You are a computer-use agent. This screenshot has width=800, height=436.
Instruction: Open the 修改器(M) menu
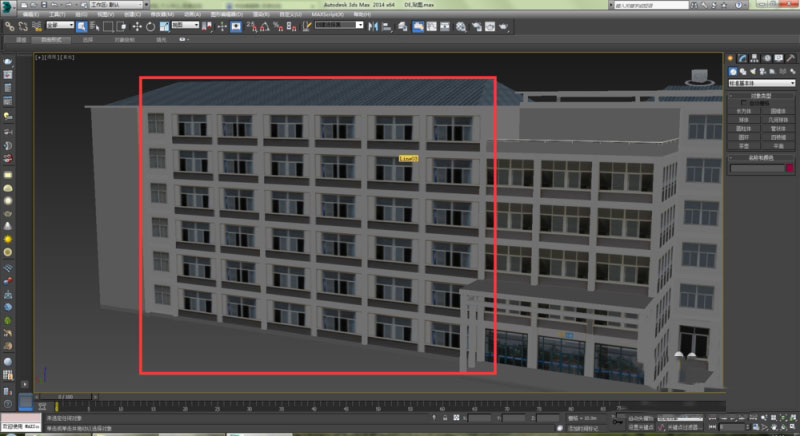tap(162, 14)
